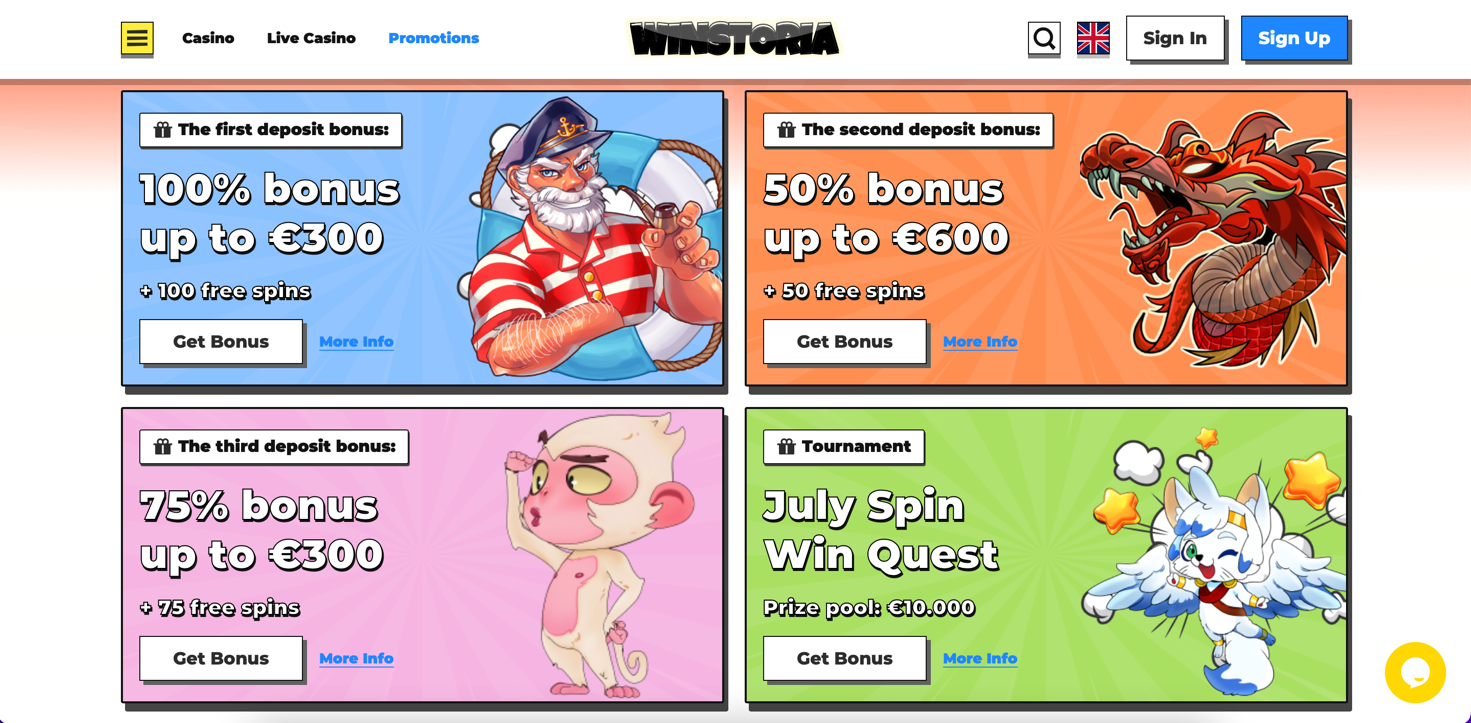The width and height of the screenshot is (1471, 723).
Task: Click the blue Sign Up button
Action: 1294,38
